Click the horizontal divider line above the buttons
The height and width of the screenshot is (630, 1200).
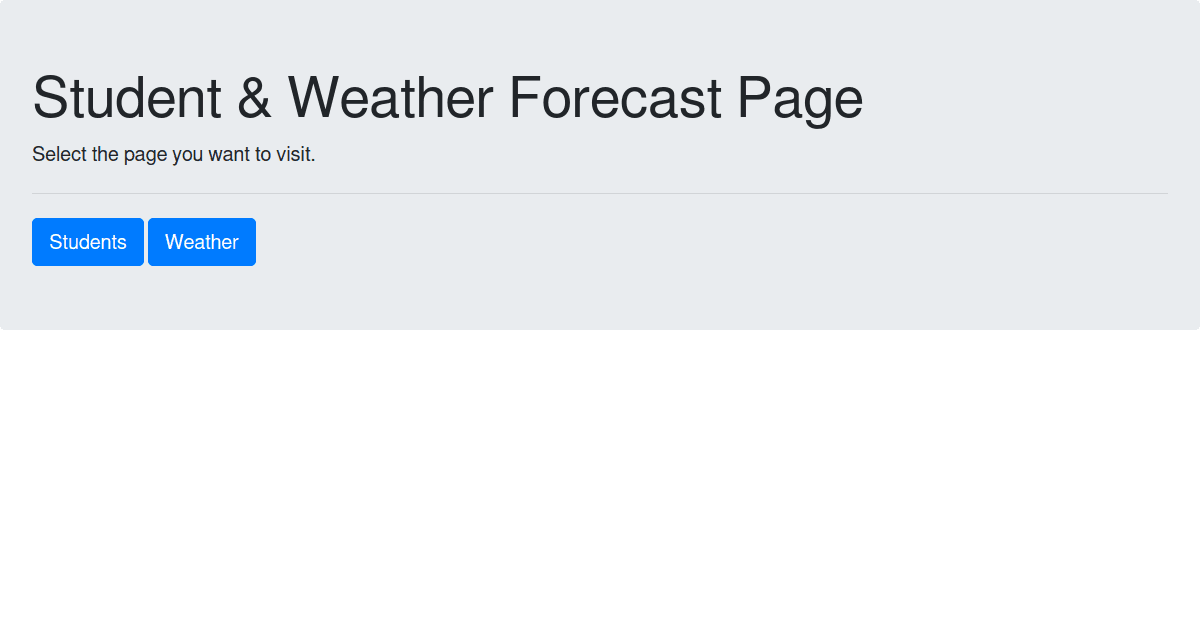click(600, 193)
